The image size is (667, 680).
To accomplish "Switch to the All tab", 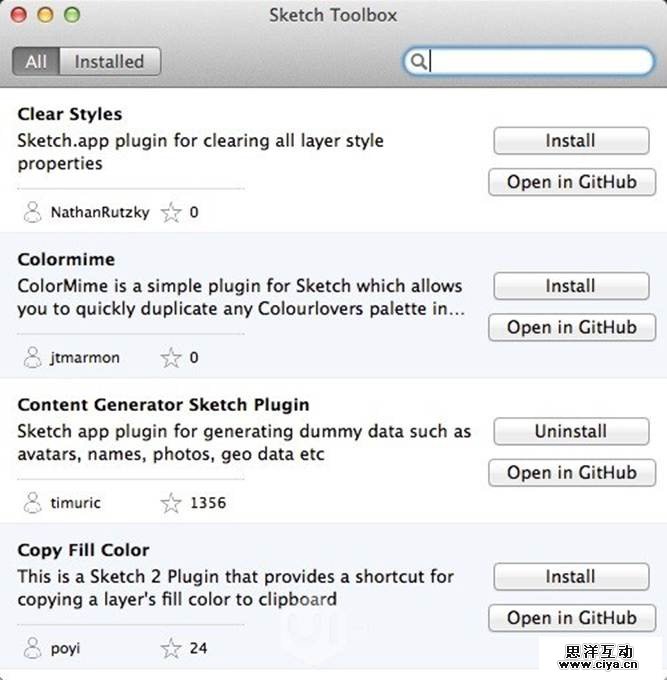I will coord(36,62).
